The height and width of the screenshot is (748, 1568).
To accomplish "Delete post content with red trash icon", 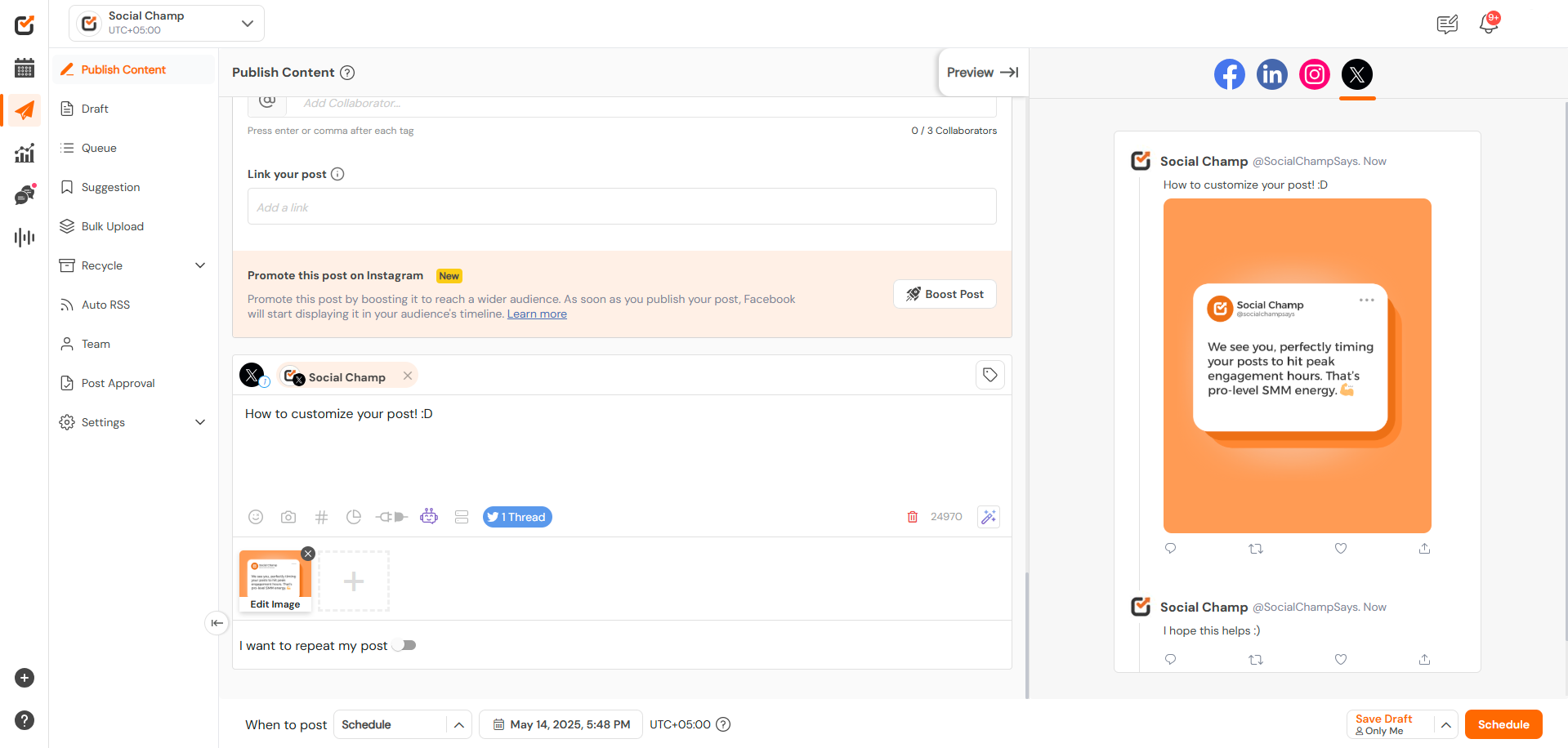I will coord(913,517).
